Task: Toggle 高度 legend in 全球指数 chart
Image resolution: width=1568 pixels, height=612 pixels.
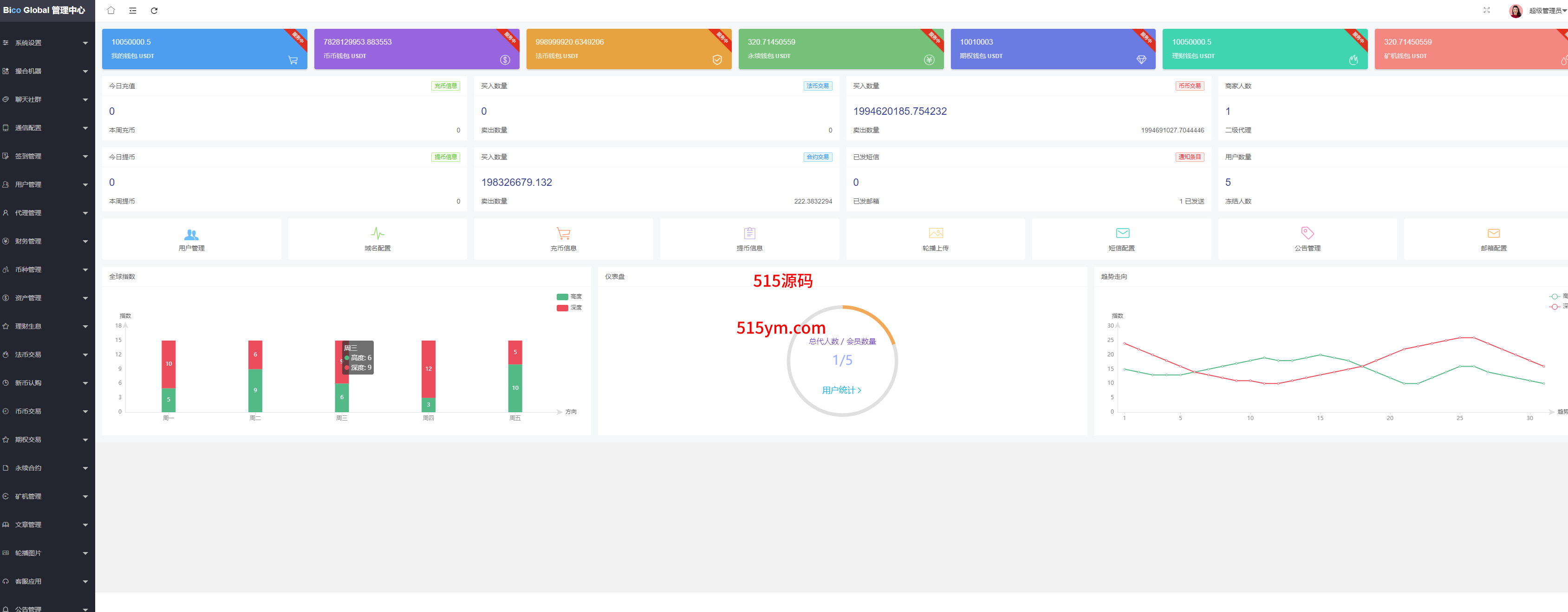Action: (x=568, y=296)
